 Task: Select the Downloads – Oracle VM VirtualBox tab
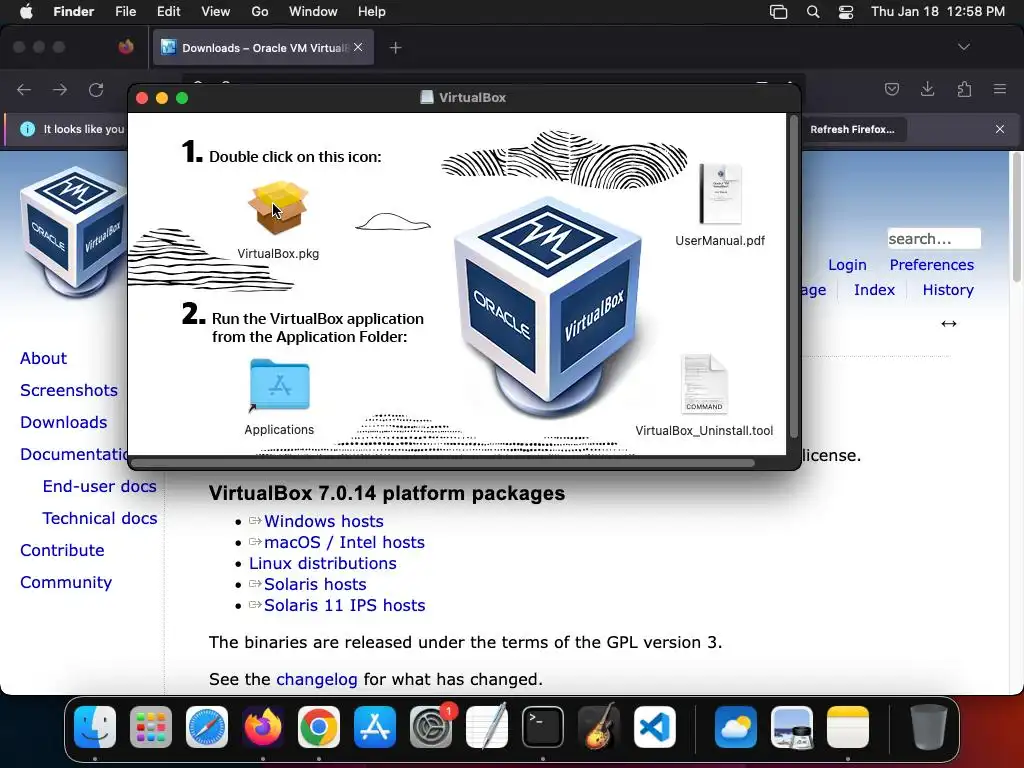pyautogui.click(x=263, y=48)
